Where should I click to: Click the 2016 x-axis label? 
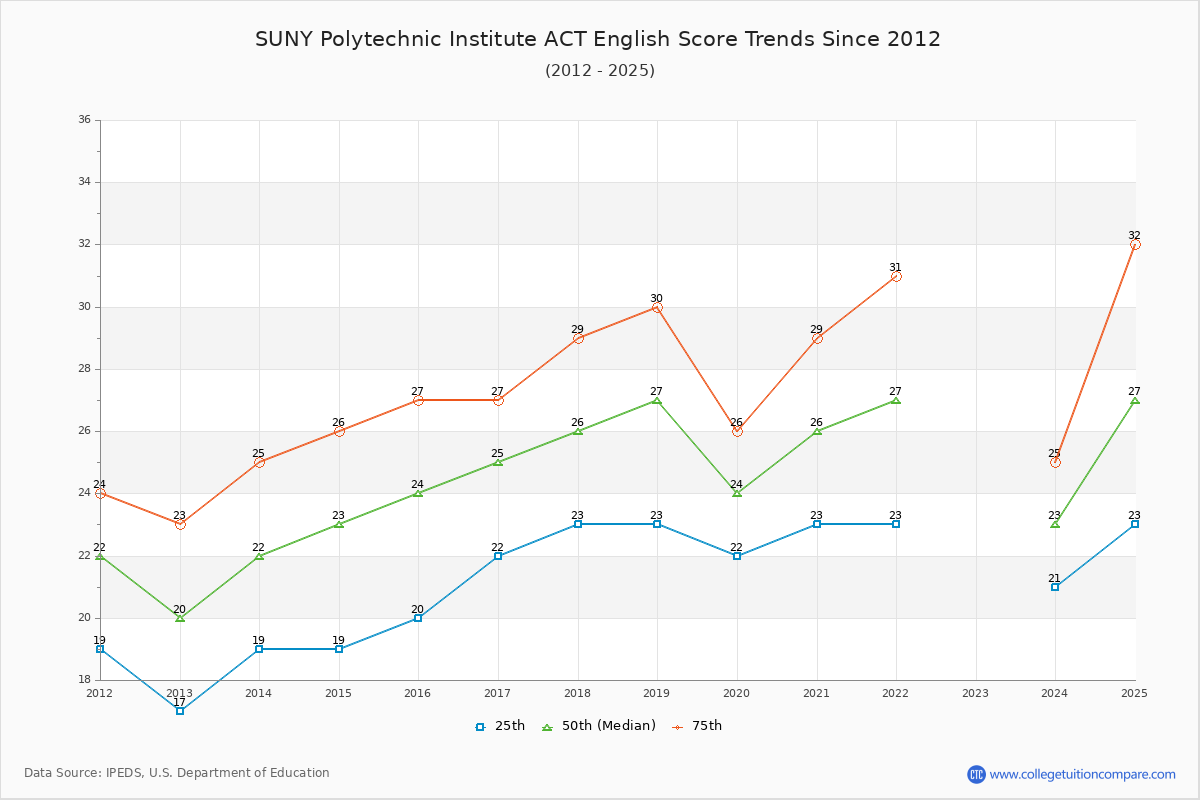click(418, 693)
